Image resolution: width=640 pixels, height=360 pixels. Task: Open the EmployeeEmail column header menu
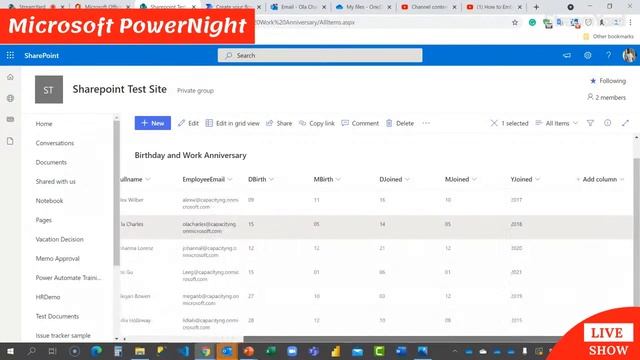tap(207, 179)
